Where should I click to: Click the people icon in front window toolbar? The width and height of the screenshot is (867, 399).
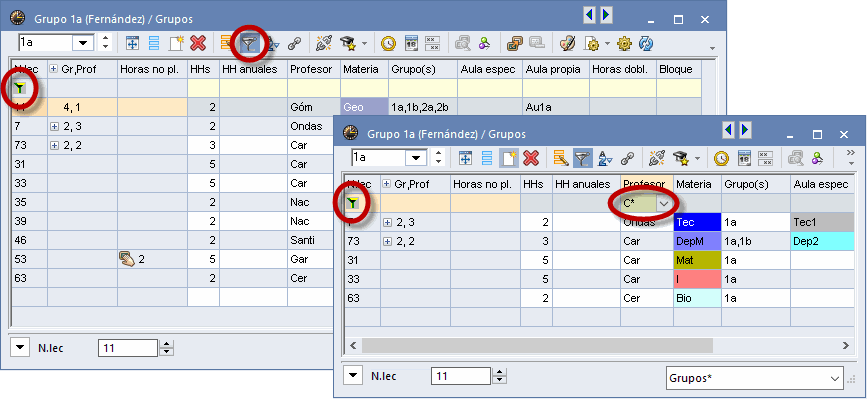[x=817, y=159]
